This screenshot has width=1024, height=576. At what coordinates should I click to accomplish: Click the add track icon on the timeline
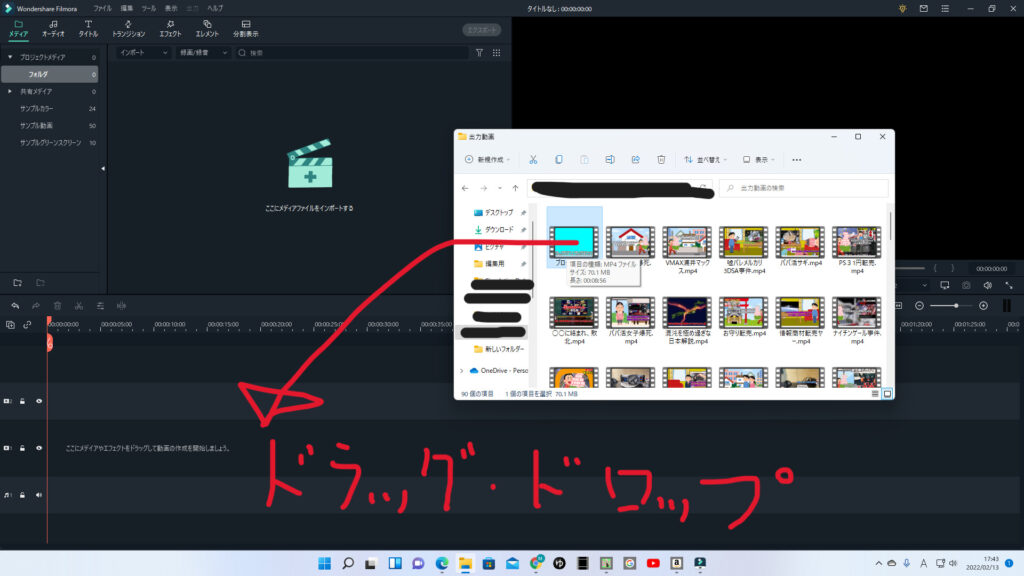[x=10, y=325]
